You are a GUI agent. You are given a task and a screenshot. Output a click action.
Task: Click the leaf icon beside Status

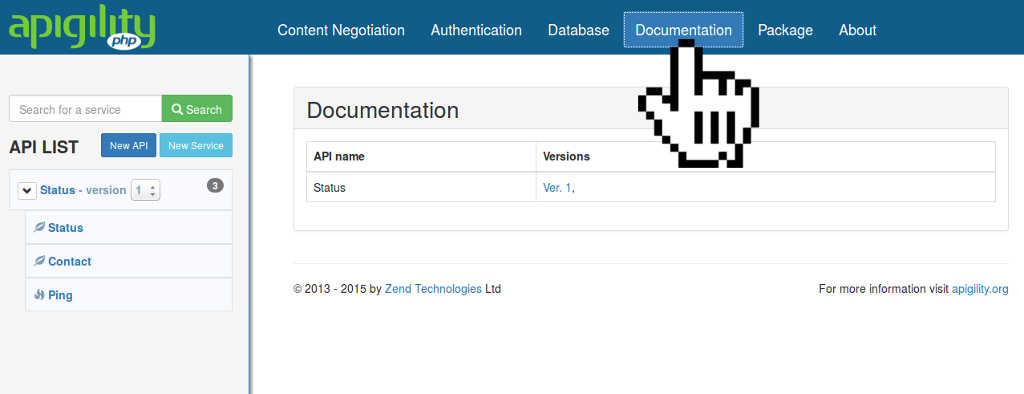click(x=39, y=227)
